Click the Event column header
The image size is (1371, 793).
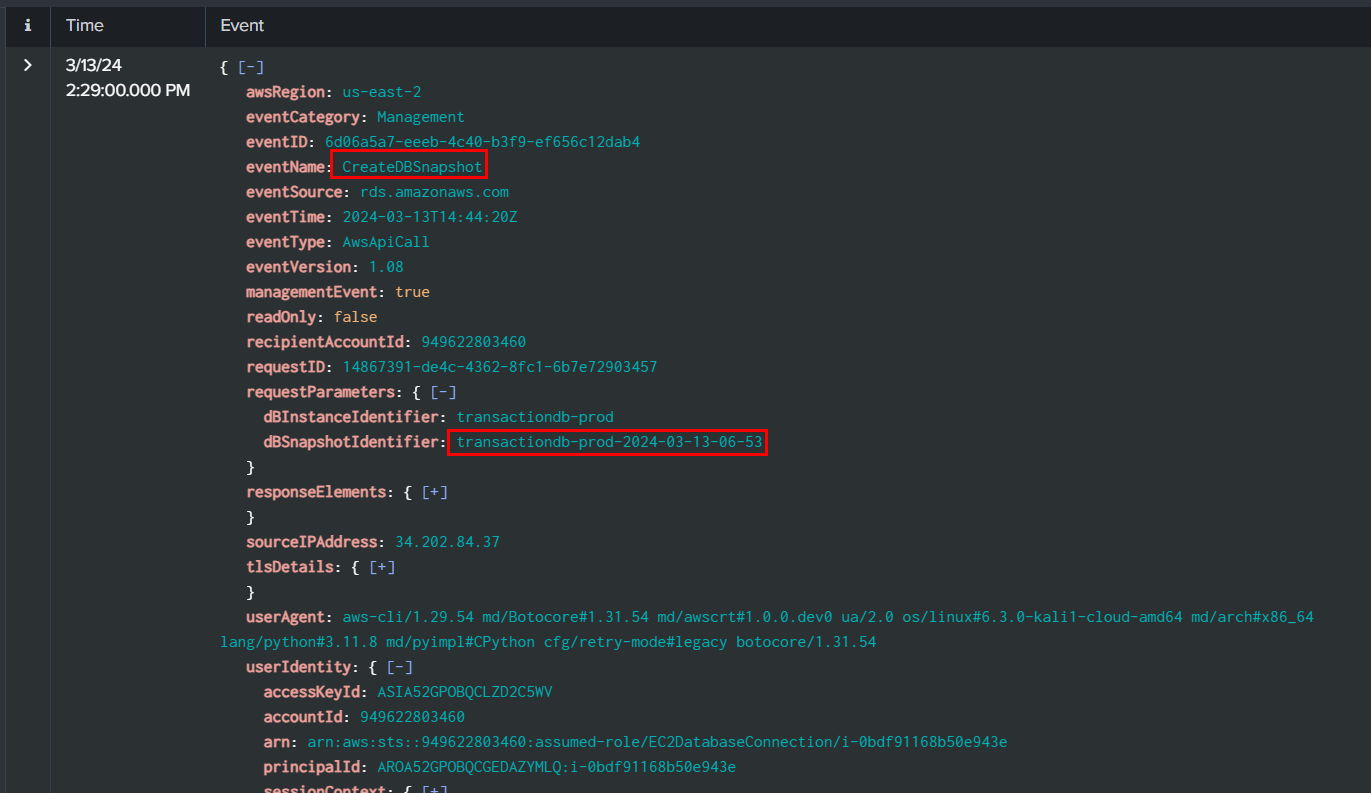pyautogui.click(x=242, y=26)
